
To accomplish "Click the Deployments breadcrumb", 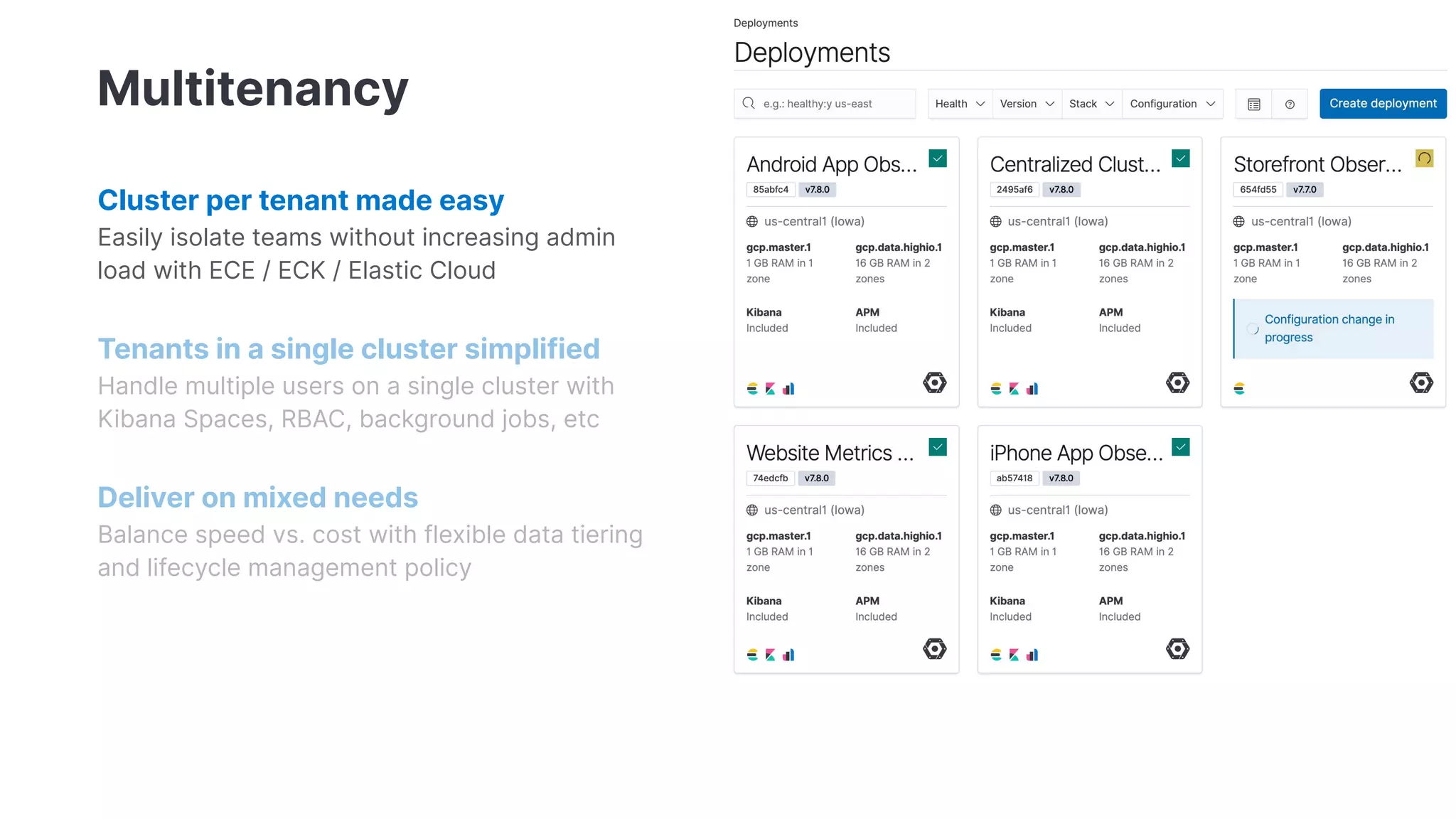I will (766, 23).
